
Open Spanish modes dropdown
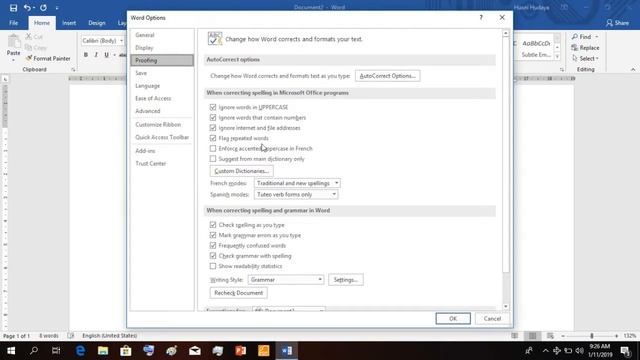pyautogui.click(x=296, y=194)
